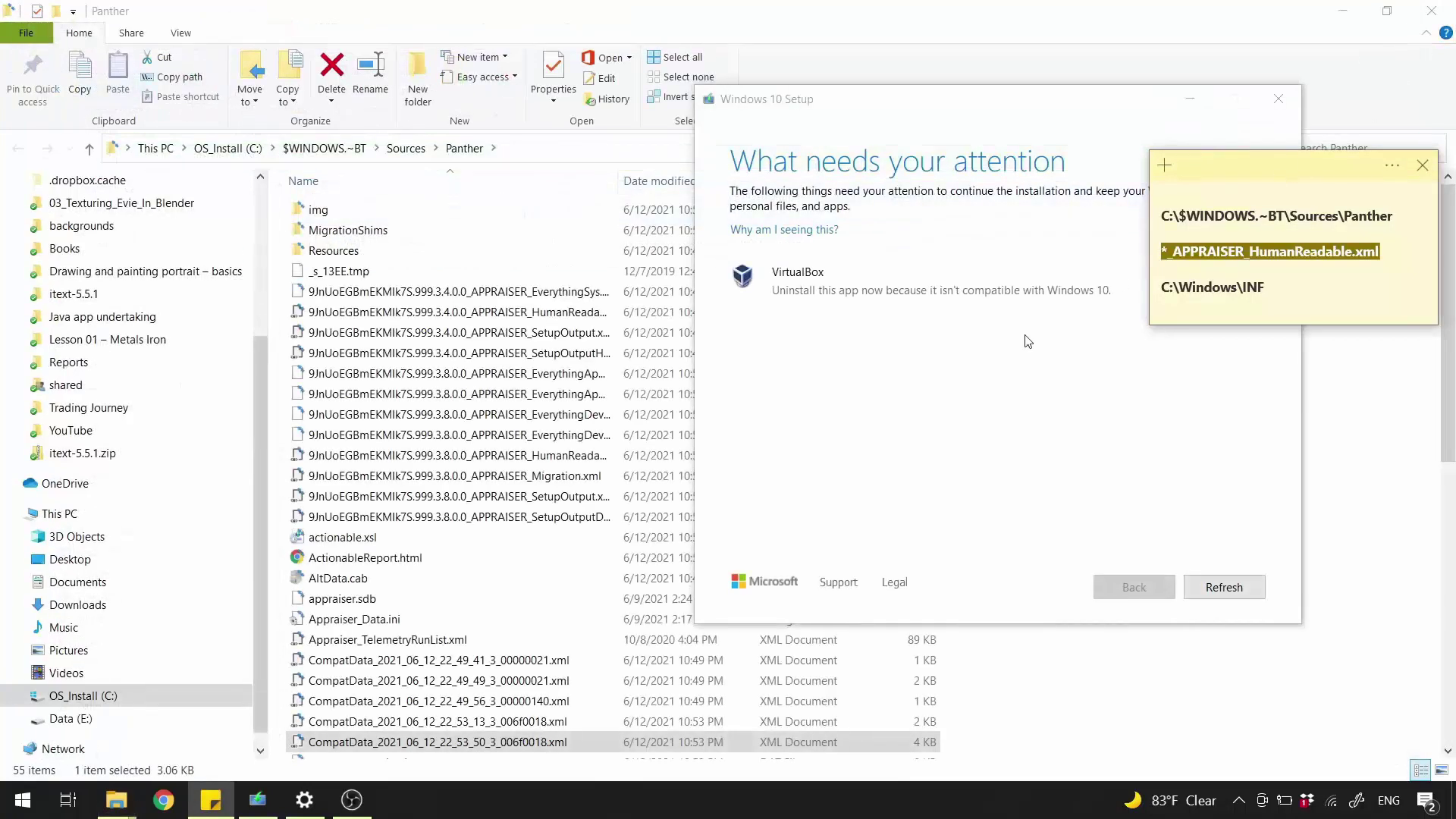This screenshot has height=819, width=1456.
Task: Select ActionableReport.html file
Action: (365, 557)
